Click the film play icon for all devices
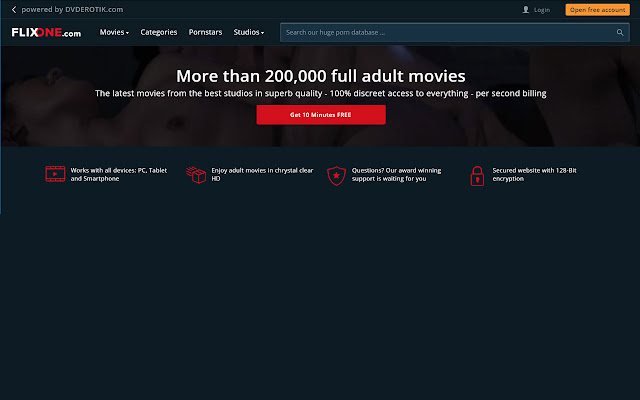The width and height of the screenshot is (640, 400). pyautogui.click(x=55, y=174)
